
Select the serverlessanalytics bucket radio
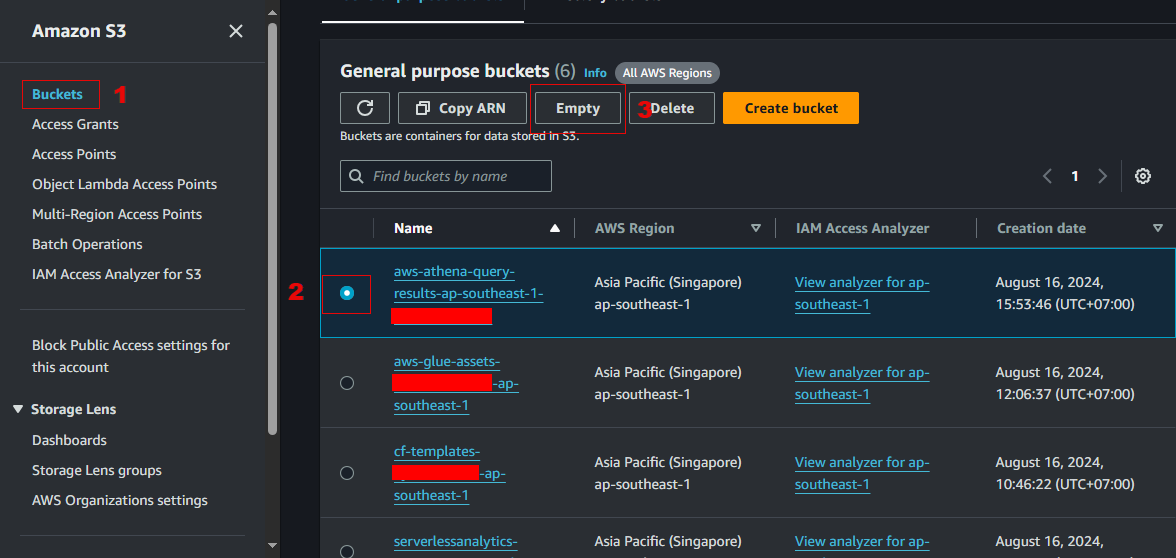pyautogui.click(x=346, y=551)
